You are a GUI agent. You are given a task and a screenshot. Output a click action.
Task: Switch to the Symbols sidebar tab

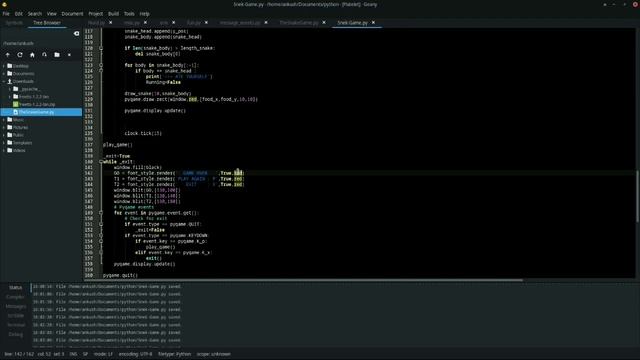coord(14,23)
